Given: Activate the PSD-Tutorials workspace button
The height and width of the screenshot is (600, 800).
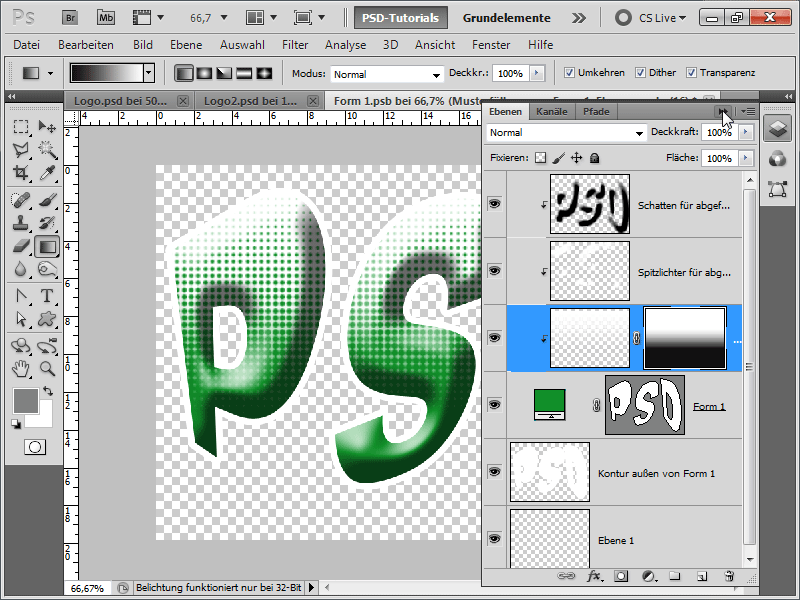Looking at the screenshot, I should pos(401,18).
